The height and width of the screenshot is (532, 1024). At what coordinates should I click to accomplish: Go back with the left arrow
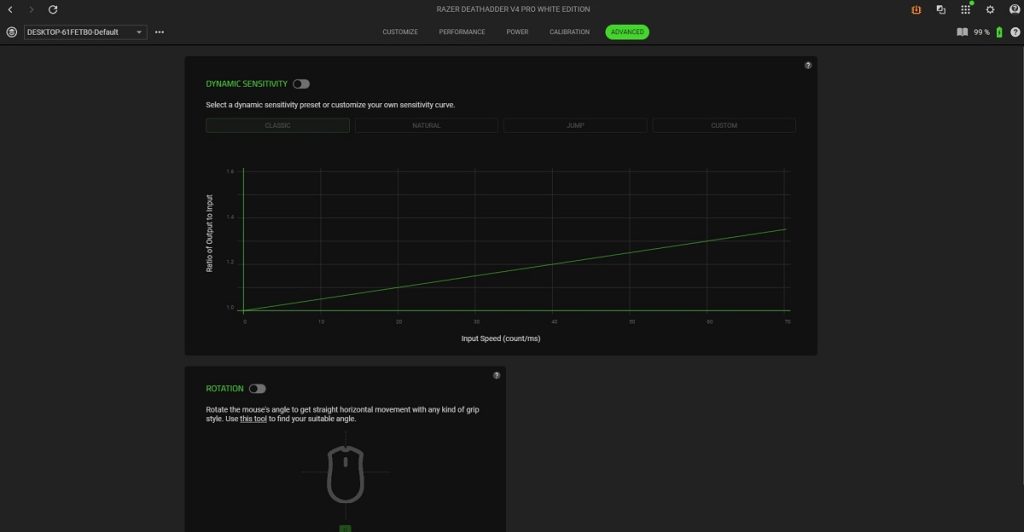pyautogui.click(x=10, y=10)
